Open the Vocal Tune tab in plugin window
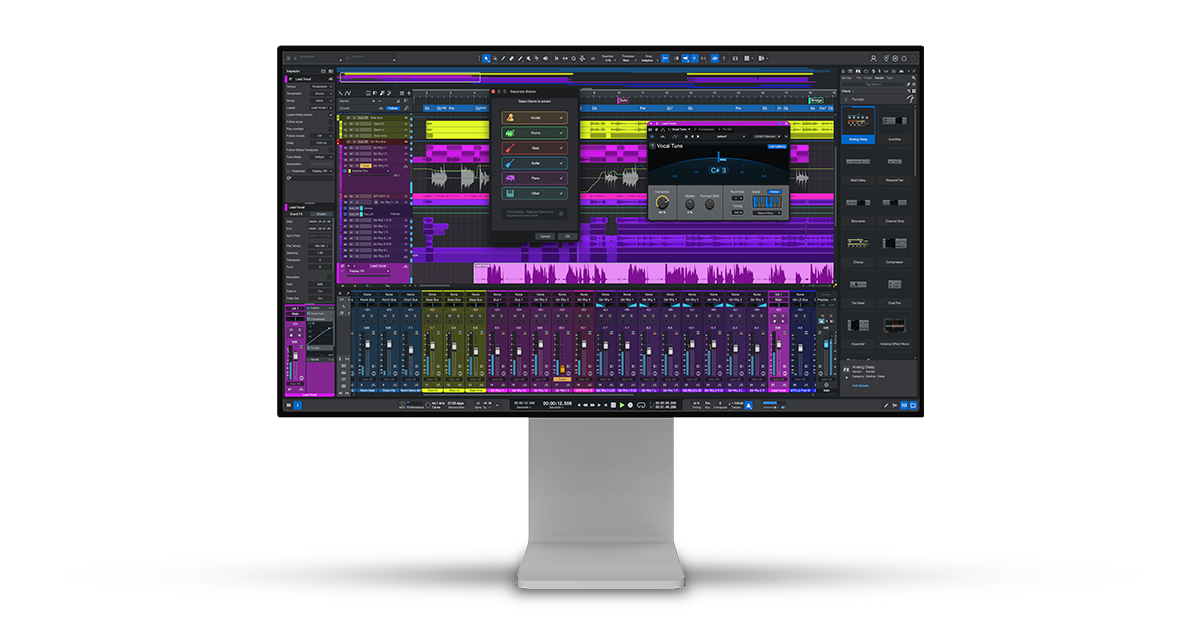The width and height of the screenshot is (1200, 630). tap(679, 129)
